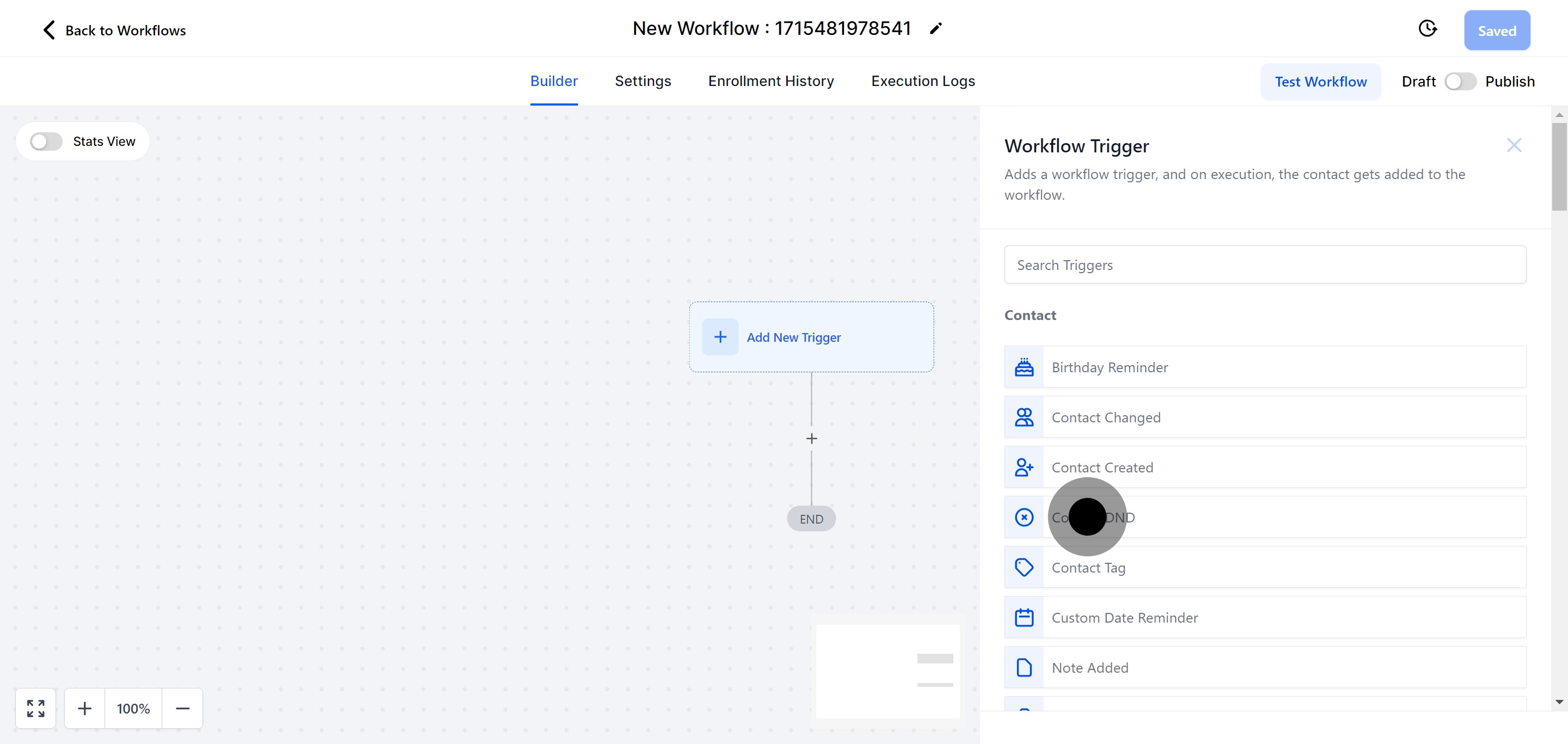
Task: Click Add New Trigger box
Action: tap(811, 337)
